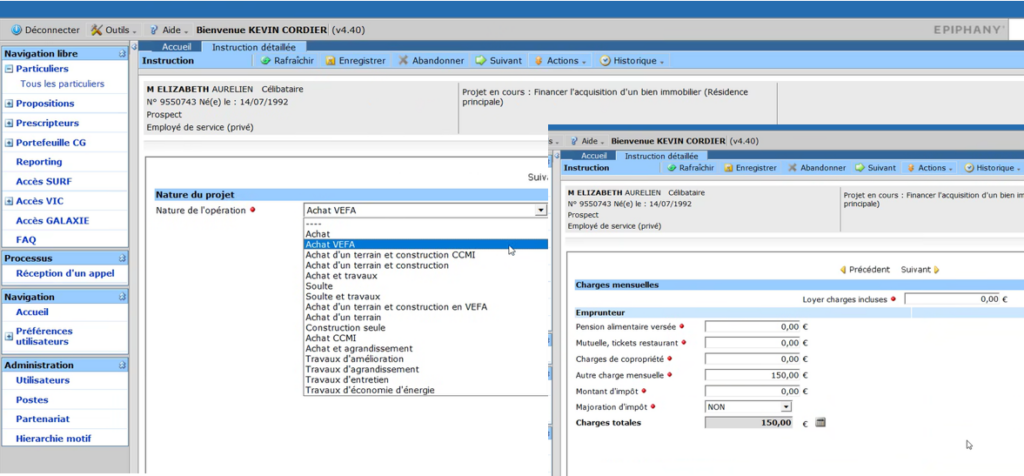This screenshot has height=476, width=1024.
Task: Click calculator icon beside Charges totales
Action: (821, 423)
